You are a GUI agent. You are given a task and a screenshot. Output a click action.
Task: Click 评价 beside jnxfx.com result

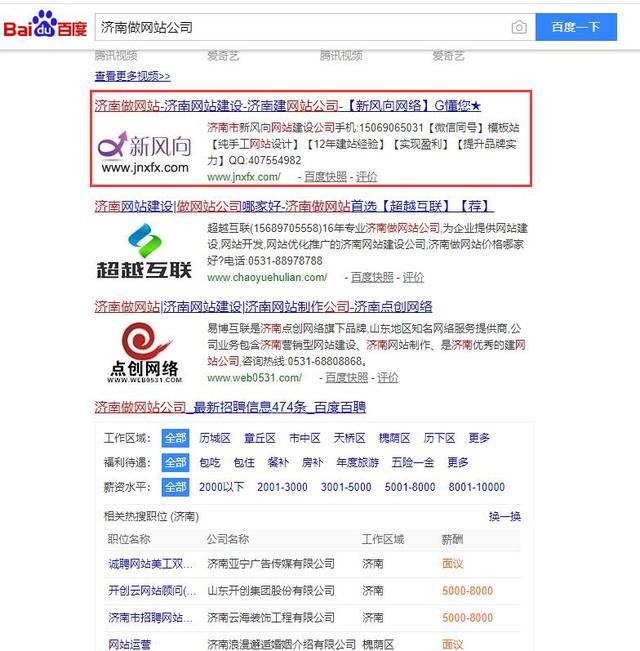[x=366, y=177]
